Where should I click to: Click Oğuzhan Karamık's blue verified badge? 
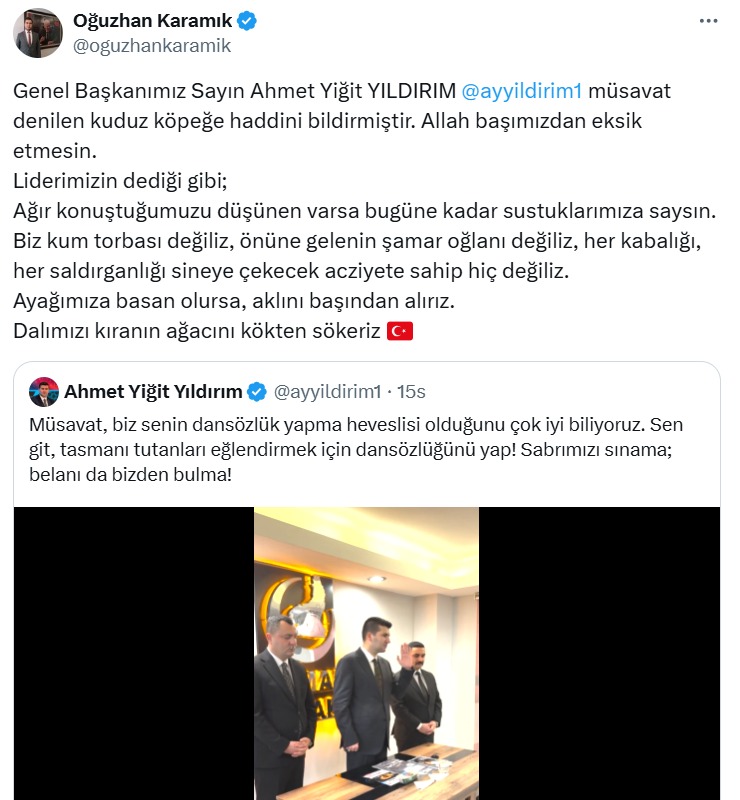[x=248, y=21]
